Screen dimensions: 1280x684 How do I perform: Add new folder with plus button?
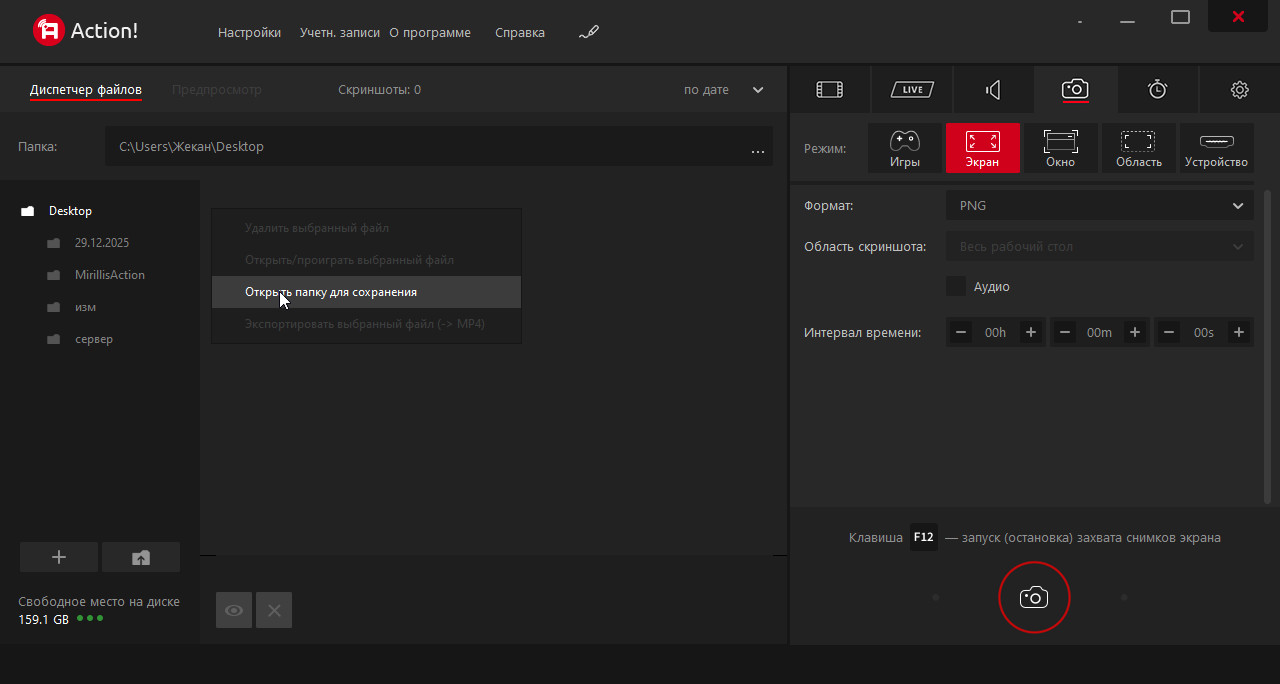click(59, 557)
